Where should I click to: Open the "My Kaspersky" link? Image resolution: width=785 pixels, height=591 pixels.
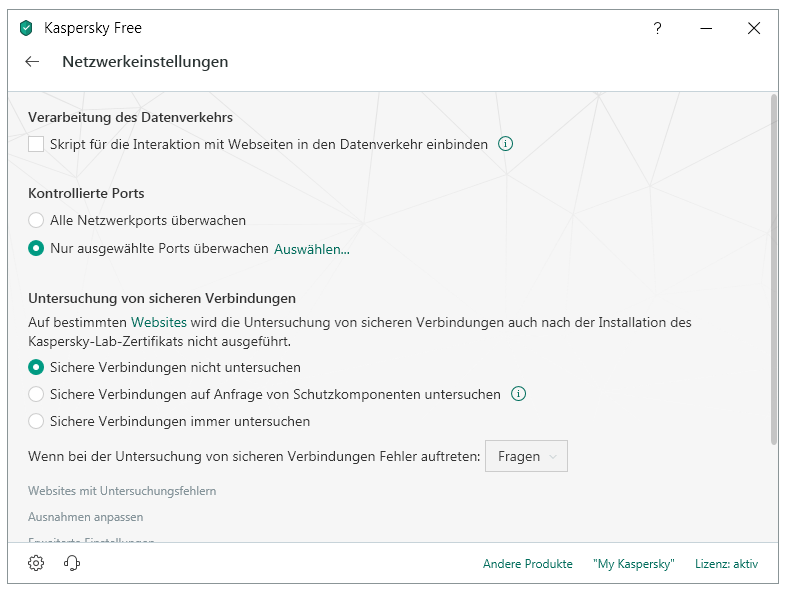tap(633, 564)
